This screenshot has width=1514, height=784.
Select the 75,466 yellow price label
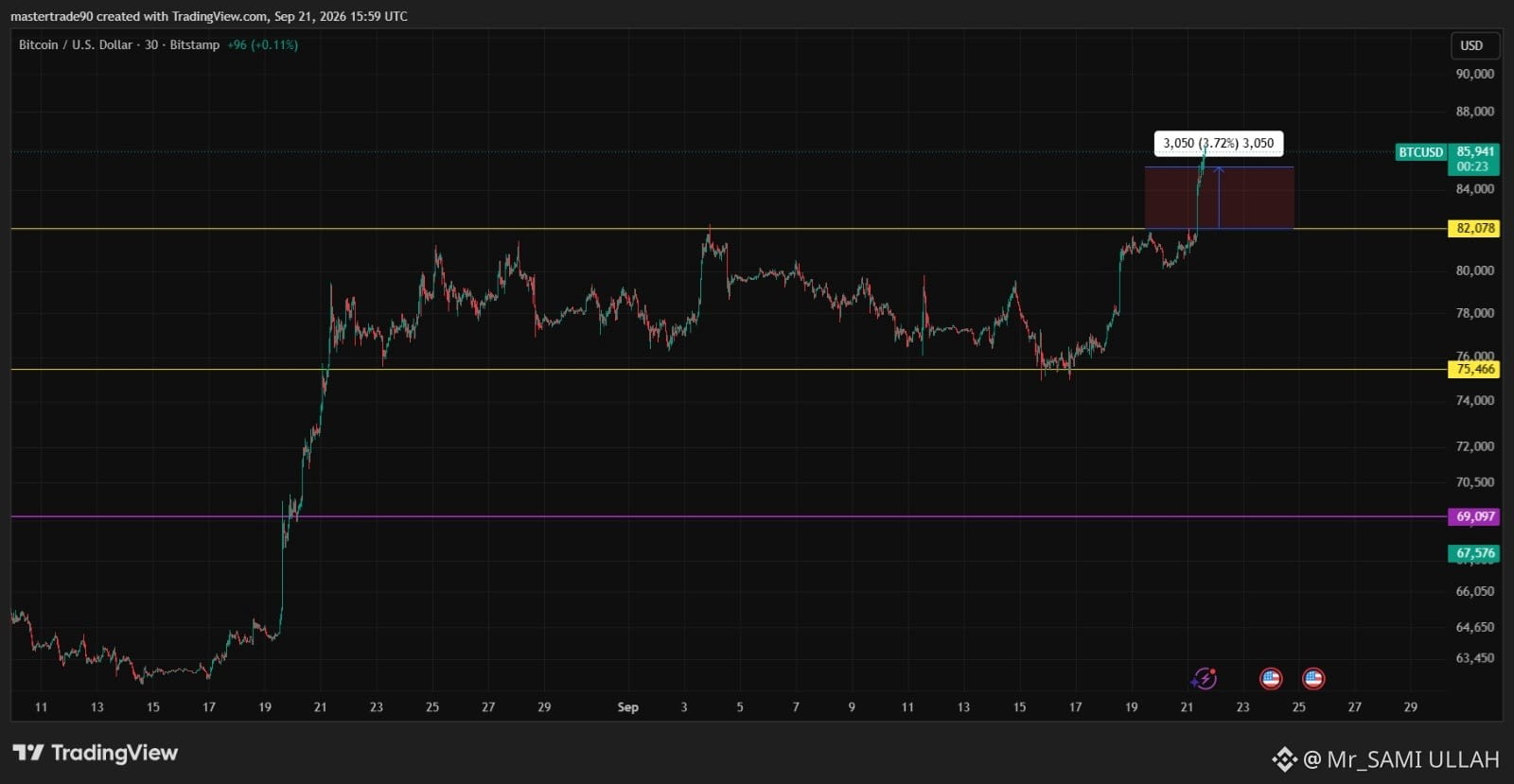click(x=1474, y=370)
